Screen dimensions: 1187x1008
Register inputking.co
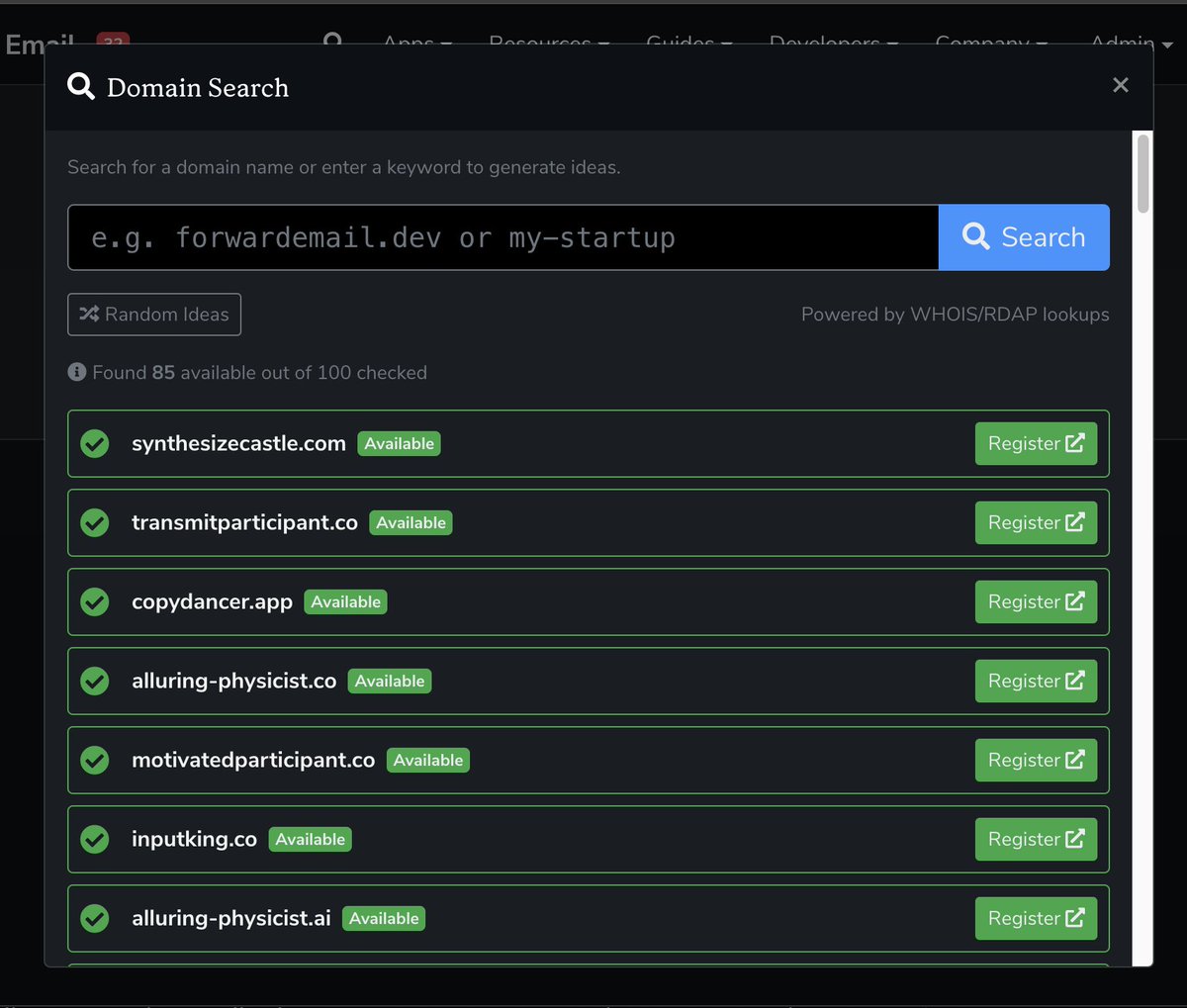click(x=1036, y=839)
